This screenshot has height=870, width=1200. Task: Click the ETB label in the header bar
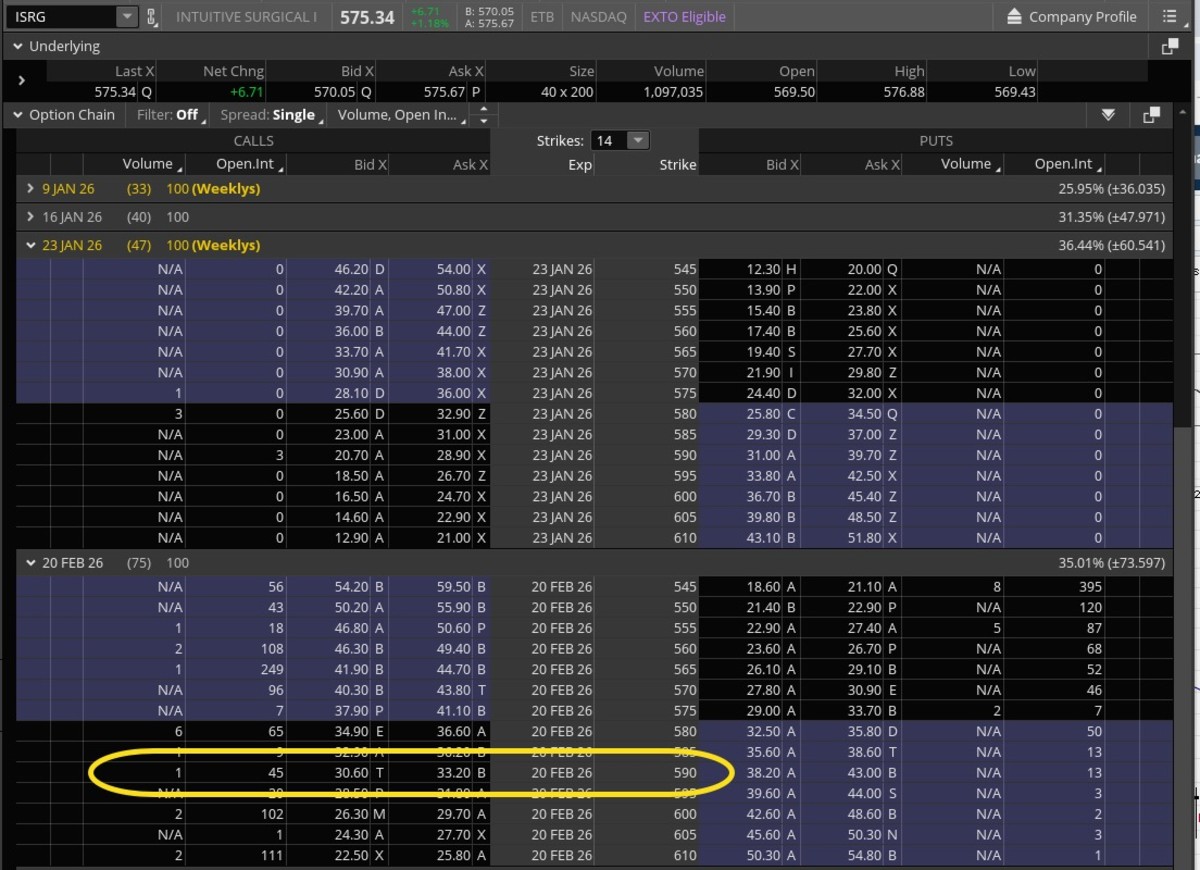tap(541, 16)
